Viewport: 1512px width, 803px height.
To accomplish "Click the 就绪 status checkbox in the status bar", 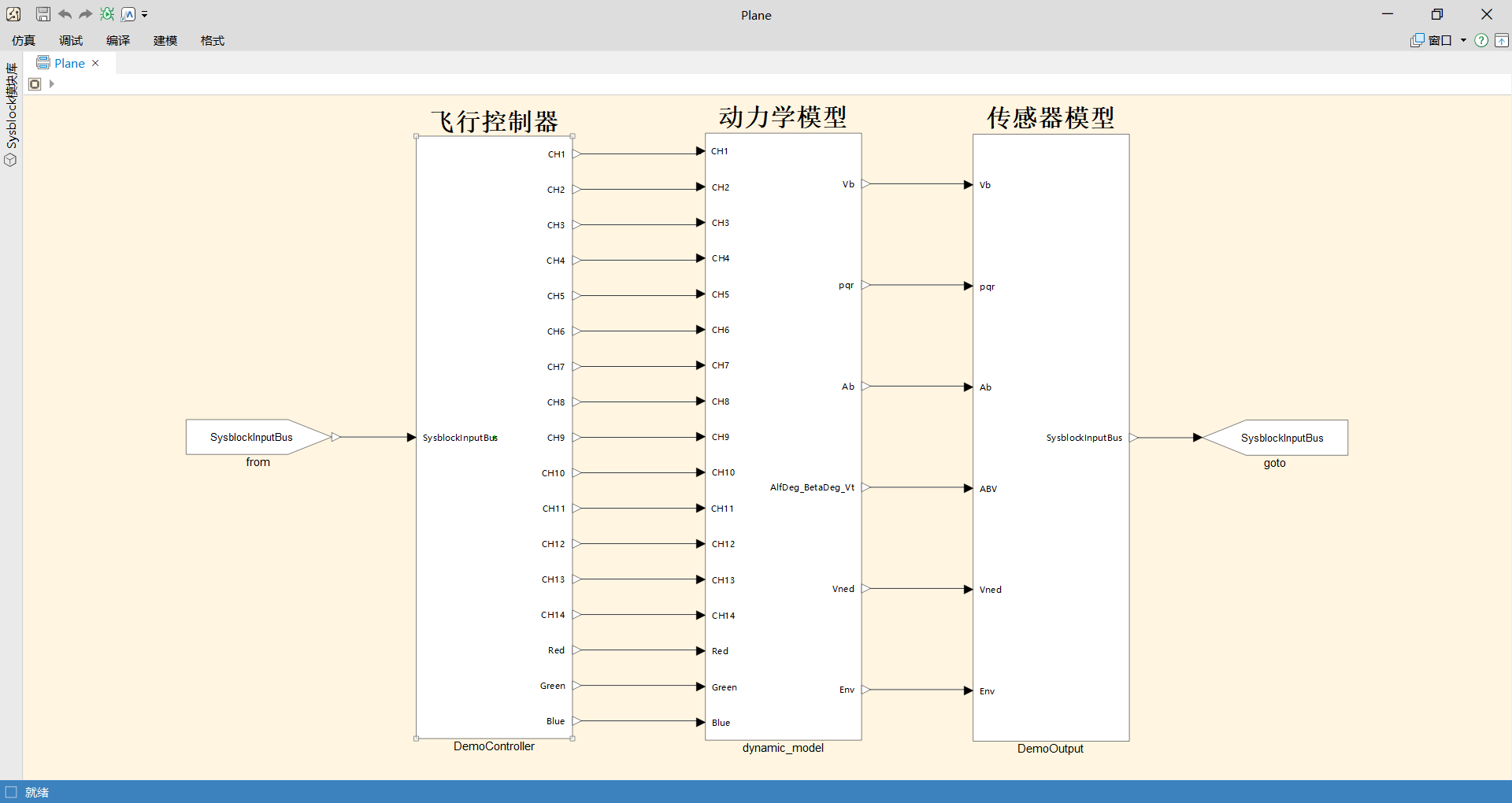I will (11, 792).
